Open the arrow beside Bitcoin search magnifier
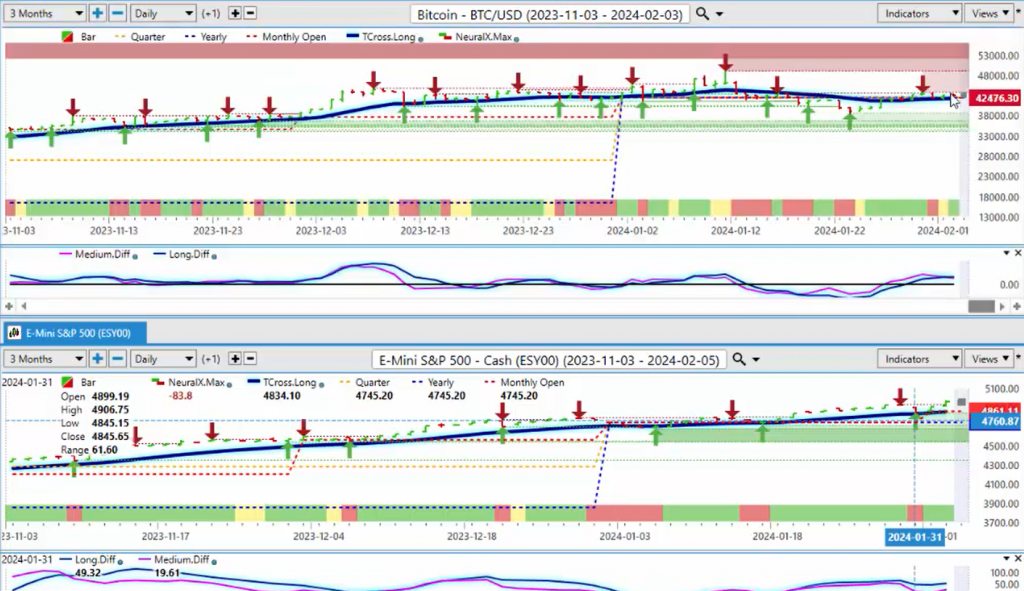This screenshot has width=1024, height=591. [x=720, y=14]
